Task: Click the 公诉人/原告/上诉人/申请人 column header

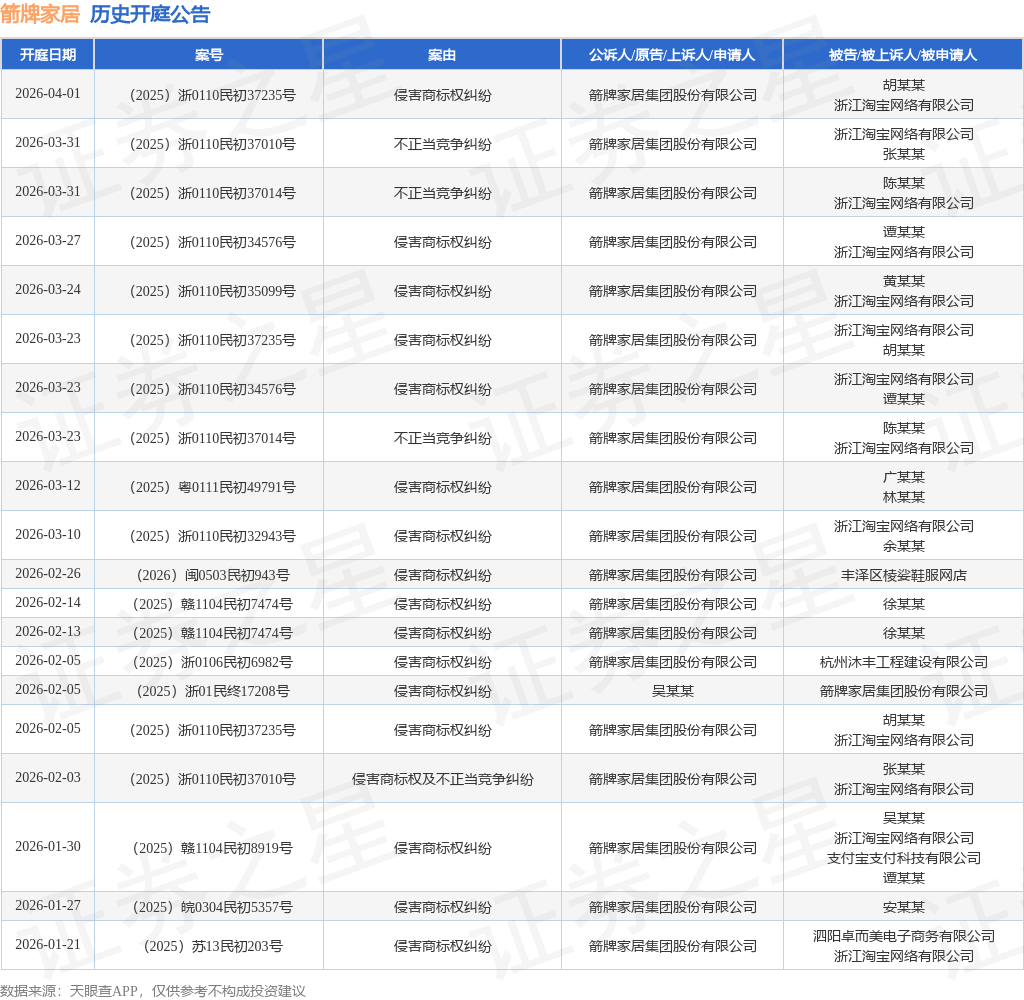Action: pos(672,55)
